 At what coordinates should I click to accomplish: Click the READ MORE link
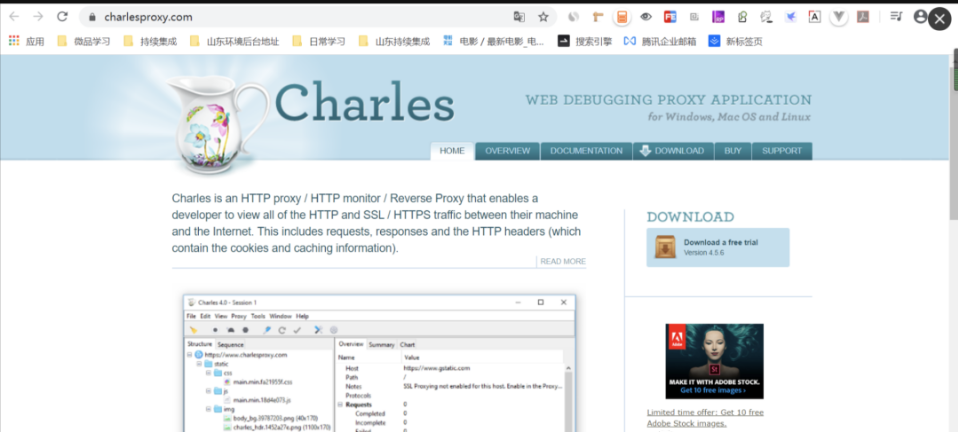[563, 262]
